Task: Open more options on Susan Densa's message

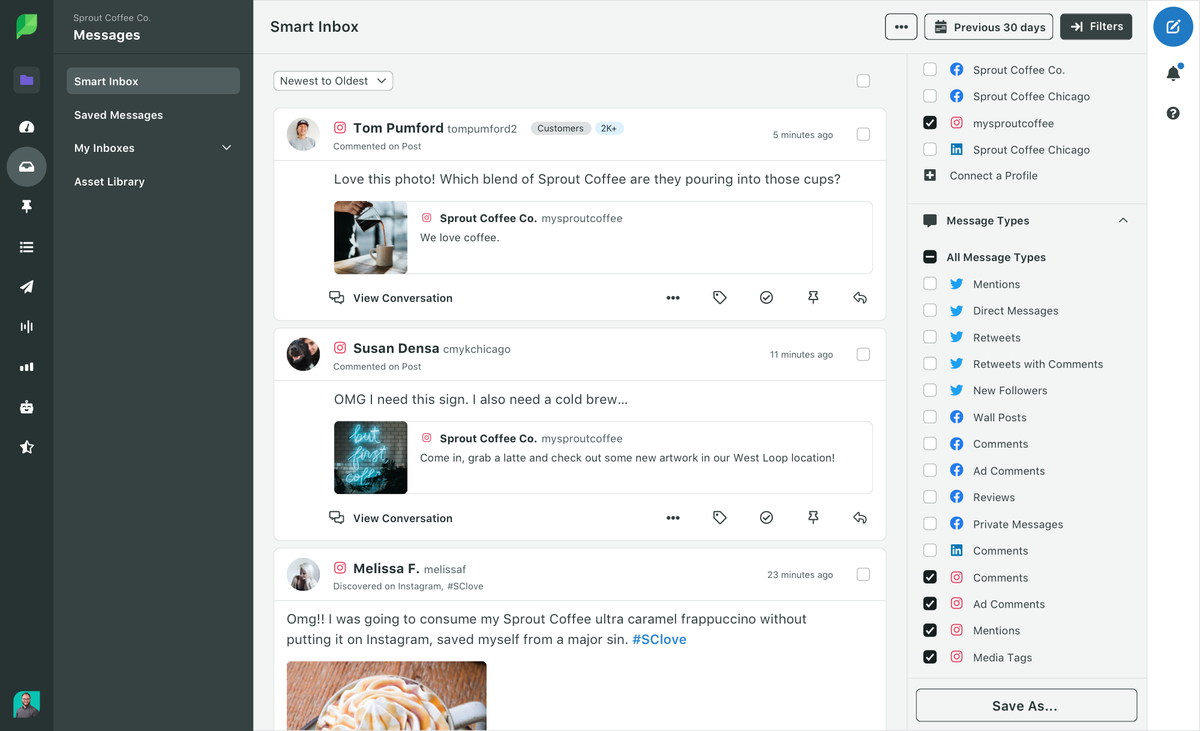Action: [673, 518]
